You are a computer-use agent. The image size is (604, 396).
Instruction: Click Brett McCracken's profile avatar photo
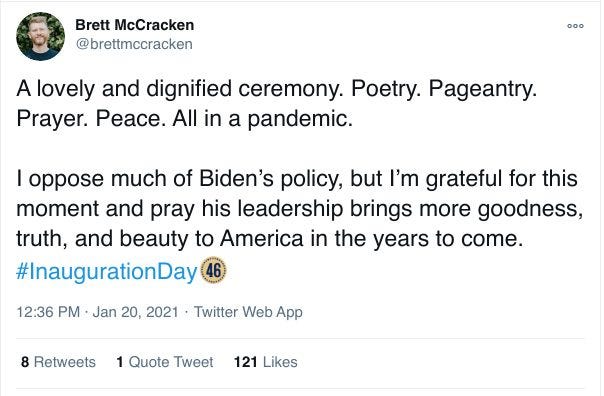pyautogui.click(x=40, y=36)
